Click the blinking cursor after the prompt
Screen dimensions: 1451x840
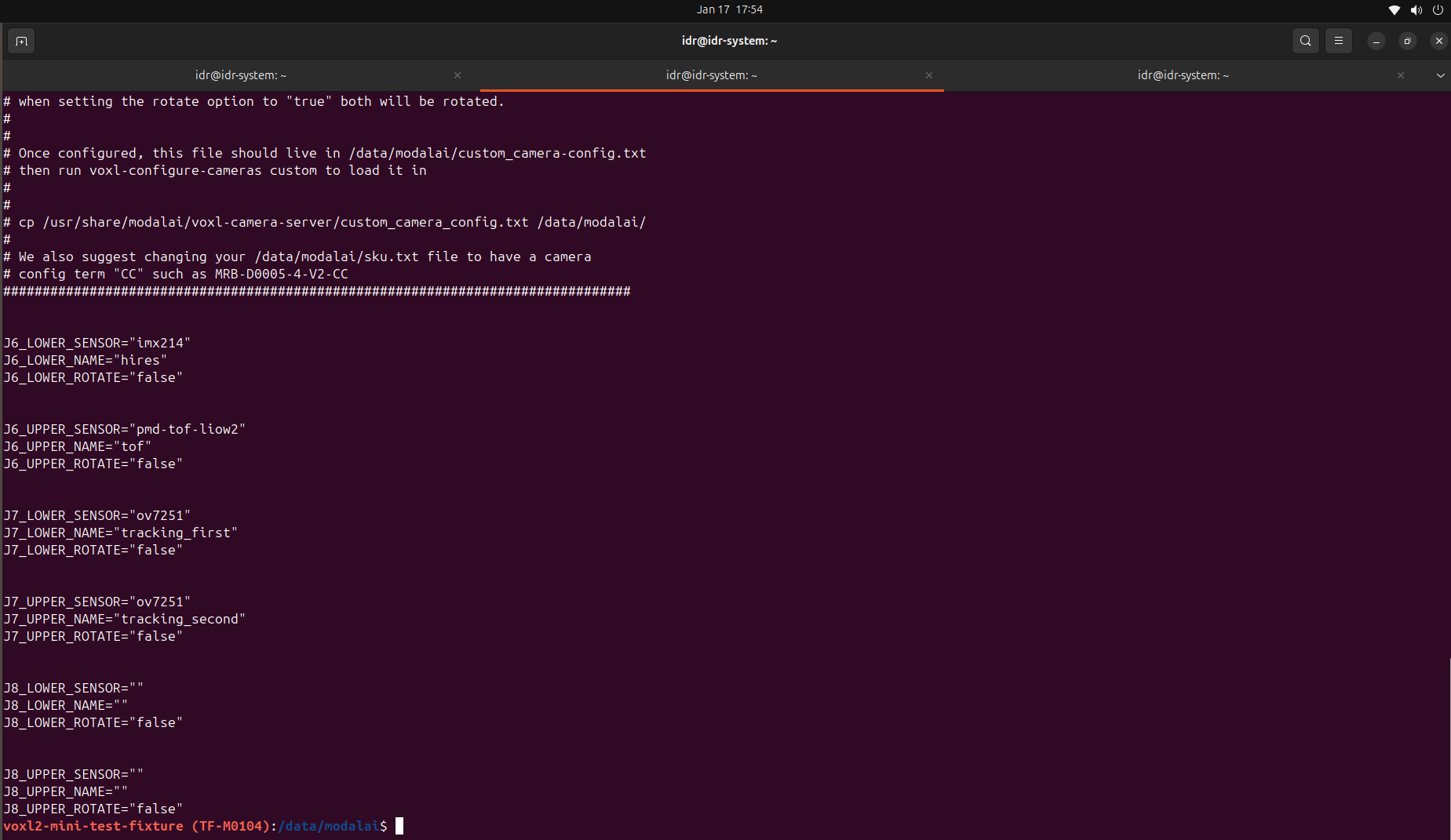(x=399, y=825)
